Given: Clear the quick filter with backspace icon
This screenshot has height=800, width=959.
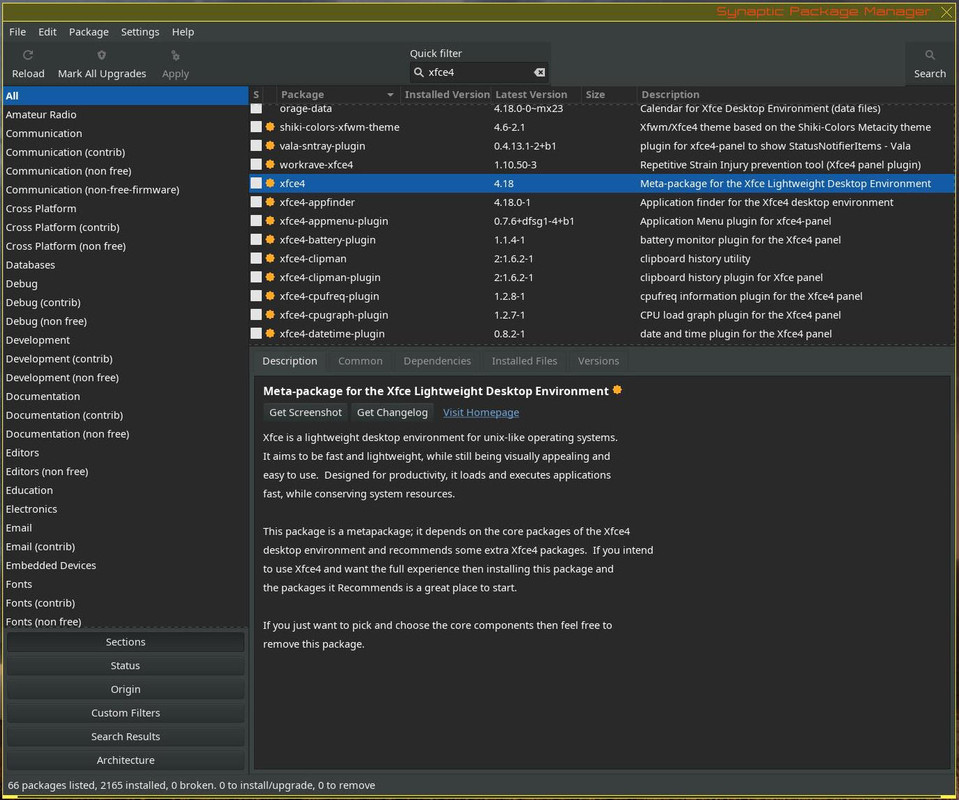Looking at the screenshot, I should coord(539,72).
